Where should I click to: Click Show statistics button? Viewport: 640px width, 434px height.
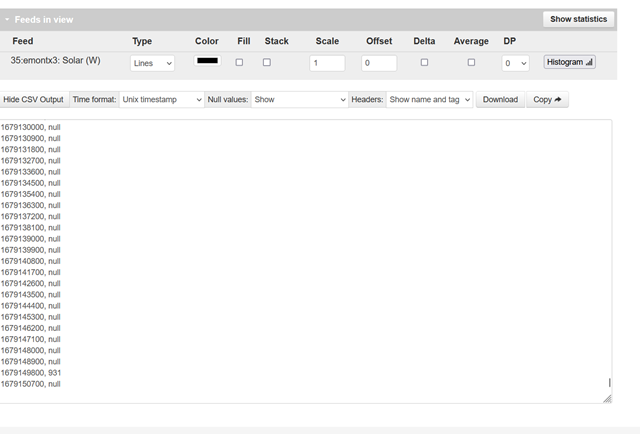tap(578, 19)
